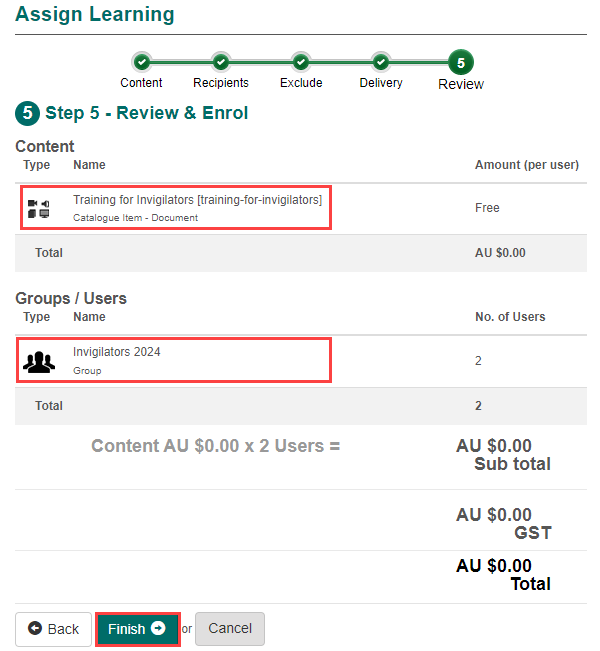Cancel the Assign Learning wizard
The height and width of the screenshot is (651, 600).
(x=230, y=629)
